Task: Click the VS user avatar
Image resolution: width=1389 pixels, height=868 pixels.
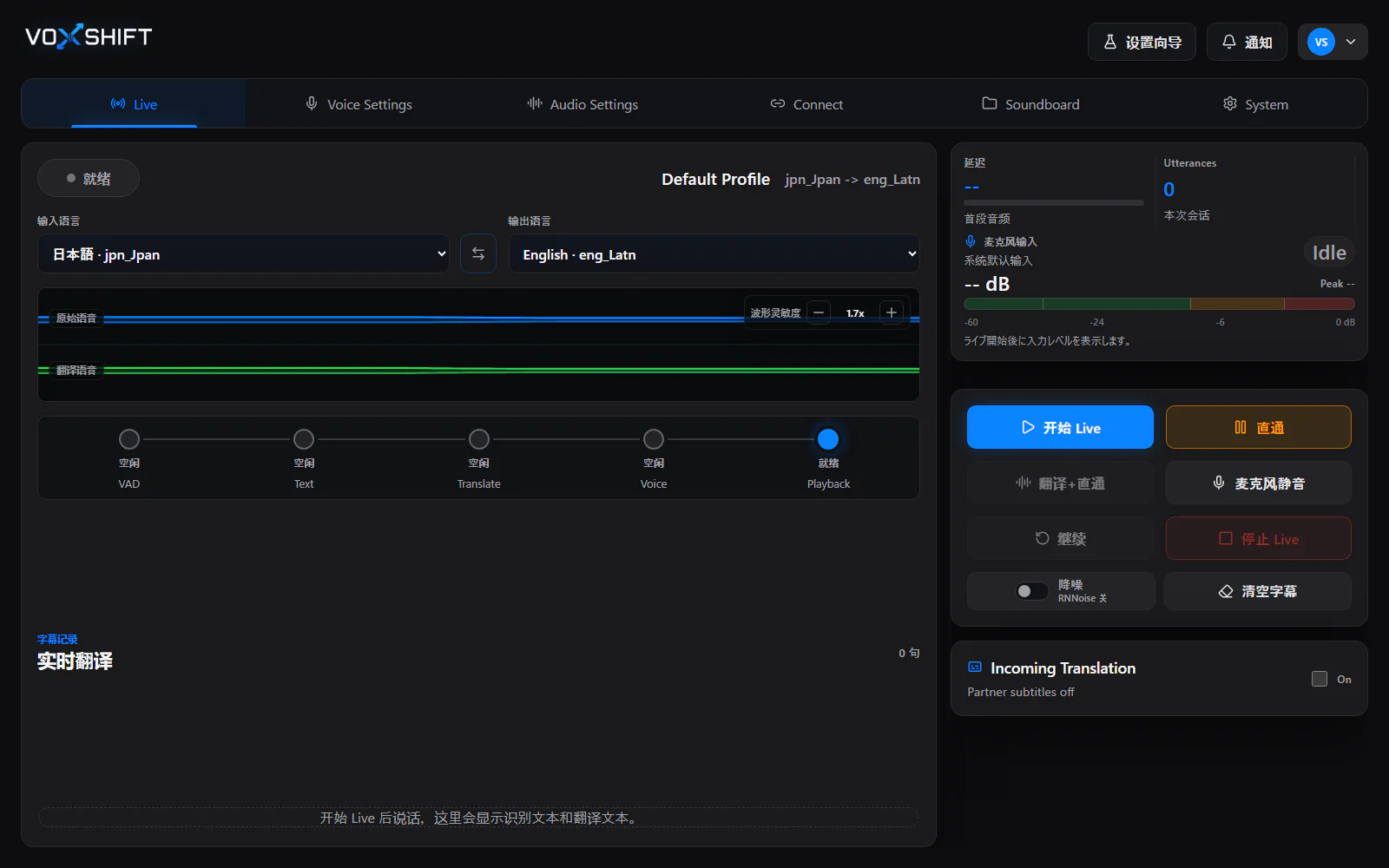Action: click(1320, 42)
